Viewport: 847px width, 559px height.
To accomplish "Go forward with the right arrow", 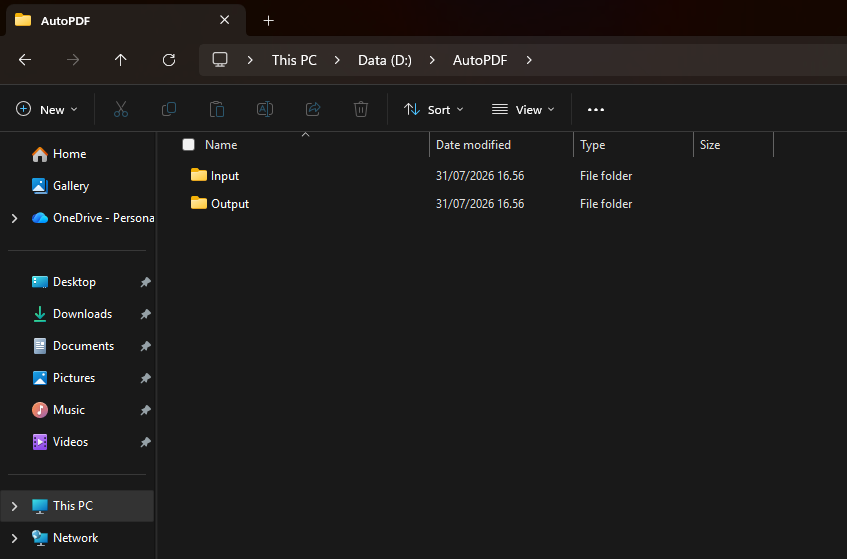I will click(x=73, y=60).
